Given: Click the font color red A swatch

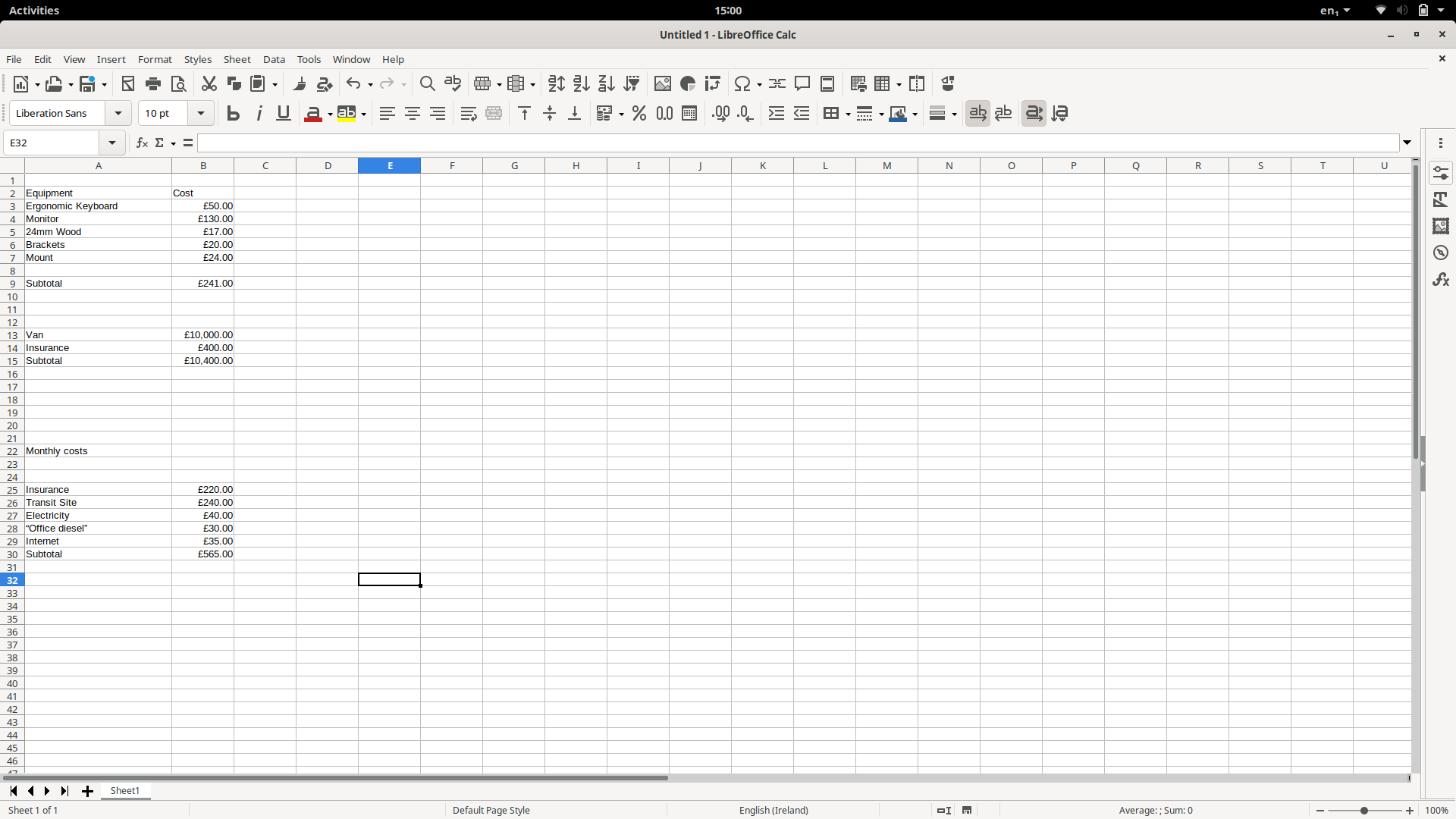Looking at the screenshot, I should coord(313,114).
